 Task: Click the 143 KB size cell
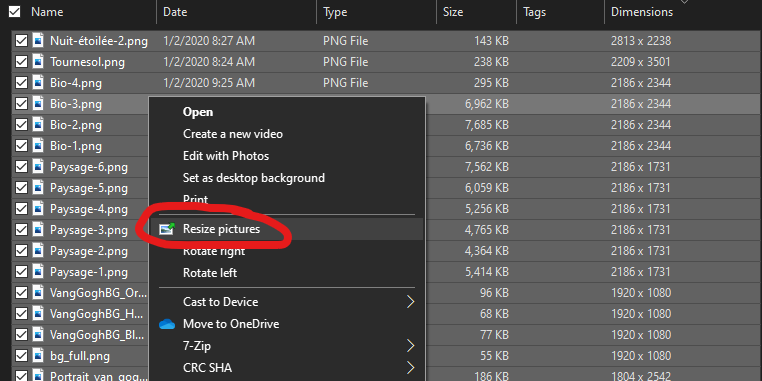click(x=492, y=41)
